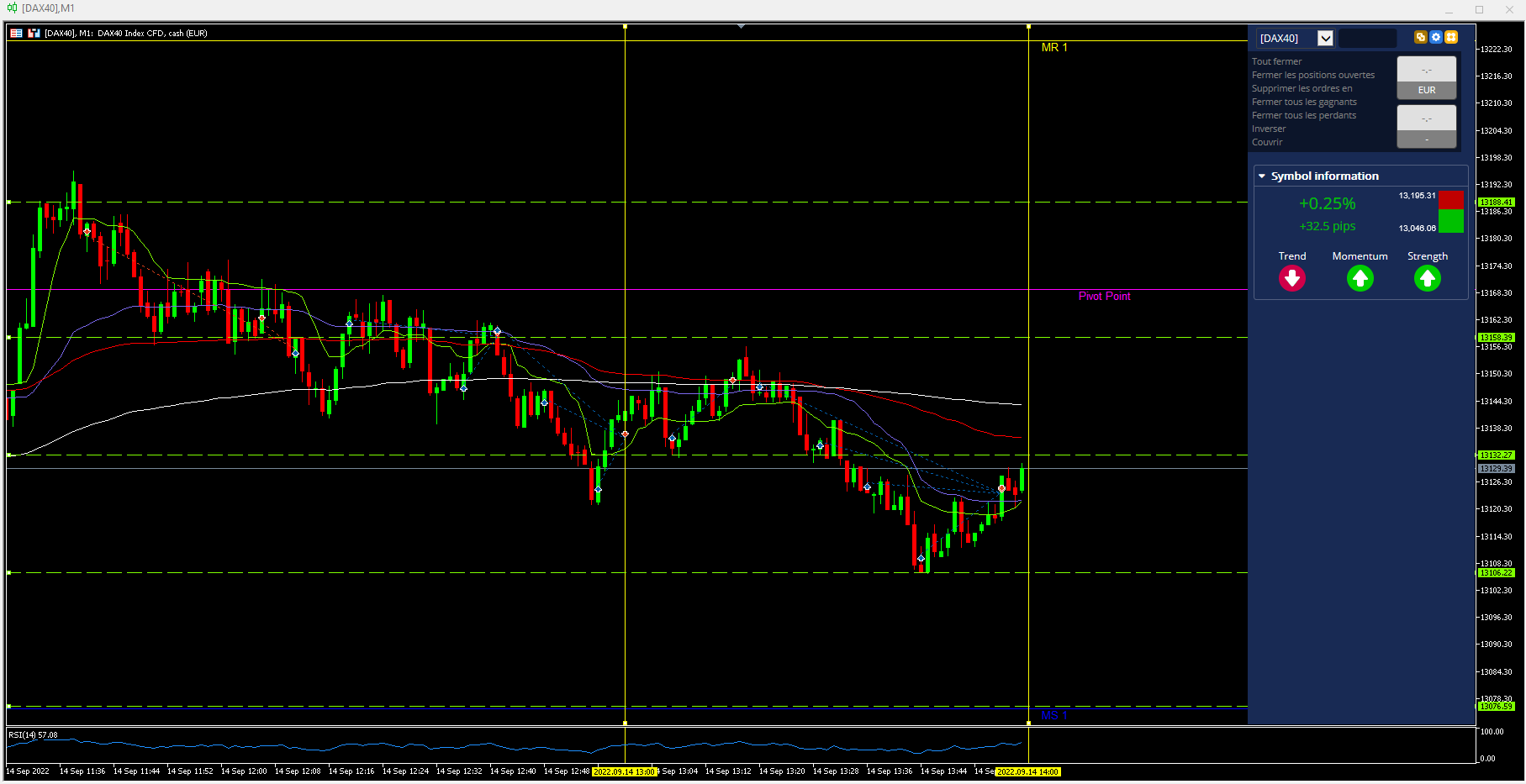Click the MR 1 resistance label
1526x784 pixels.
coord(1054,48)
